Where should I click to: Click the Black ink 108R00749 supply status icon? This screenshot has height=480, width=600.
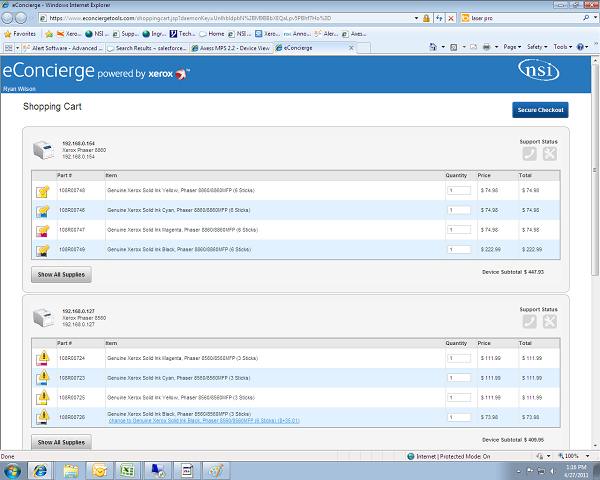(x=43, y=250)
